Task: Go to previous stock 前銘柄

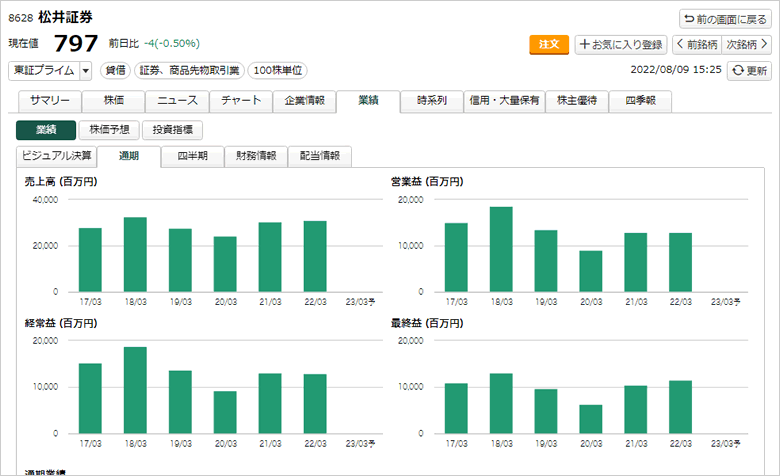Action: 697,44
